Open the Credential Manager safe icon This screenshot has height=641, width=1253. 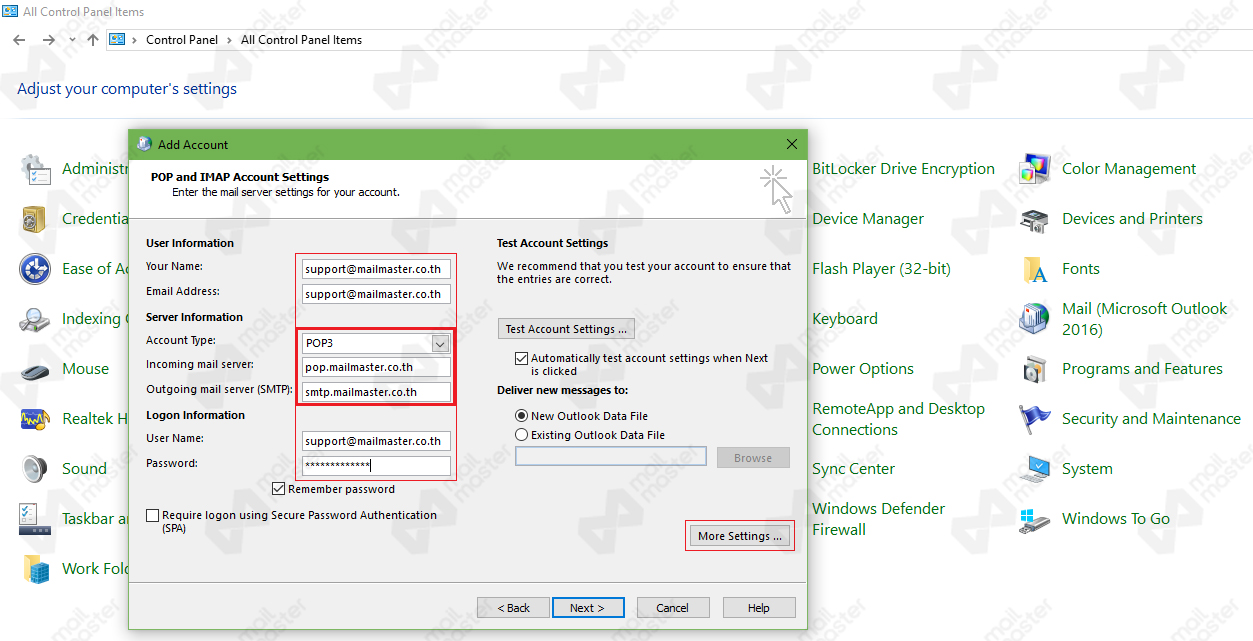pyautogui.click(x=35, y=219)
